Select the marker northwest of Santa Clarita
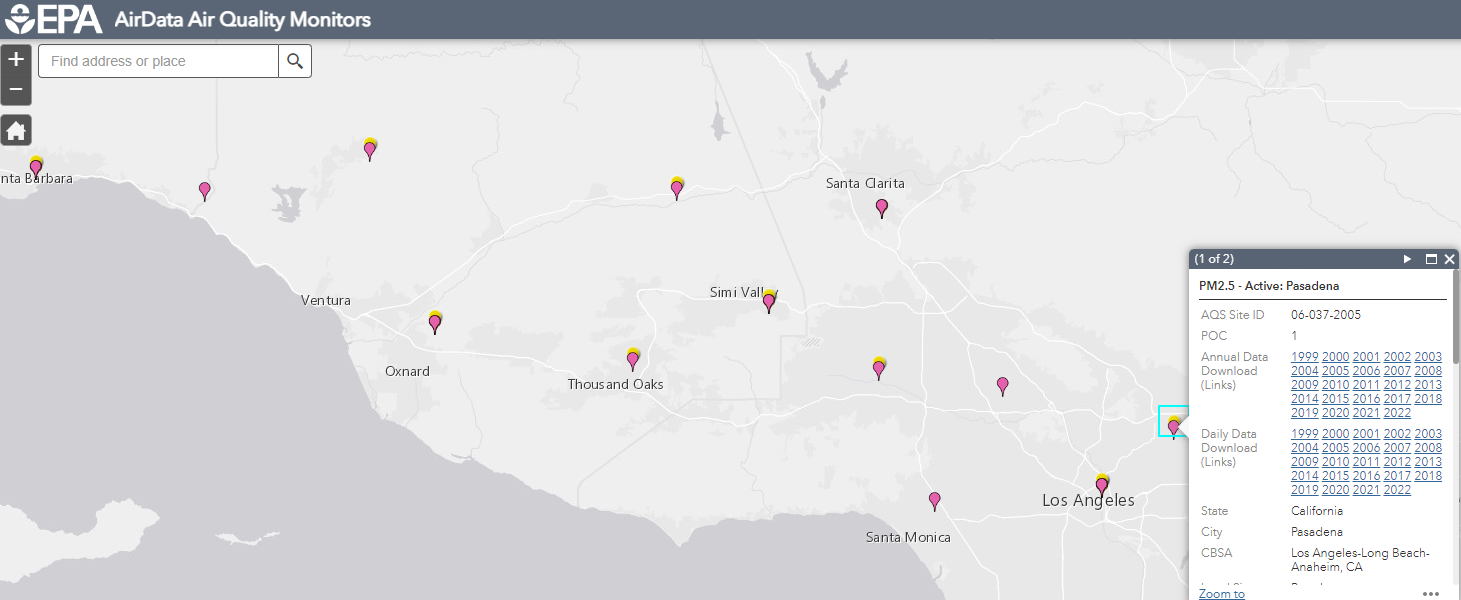The width and height of the screenshot is (1461, 600). click(x=677, y=188)
